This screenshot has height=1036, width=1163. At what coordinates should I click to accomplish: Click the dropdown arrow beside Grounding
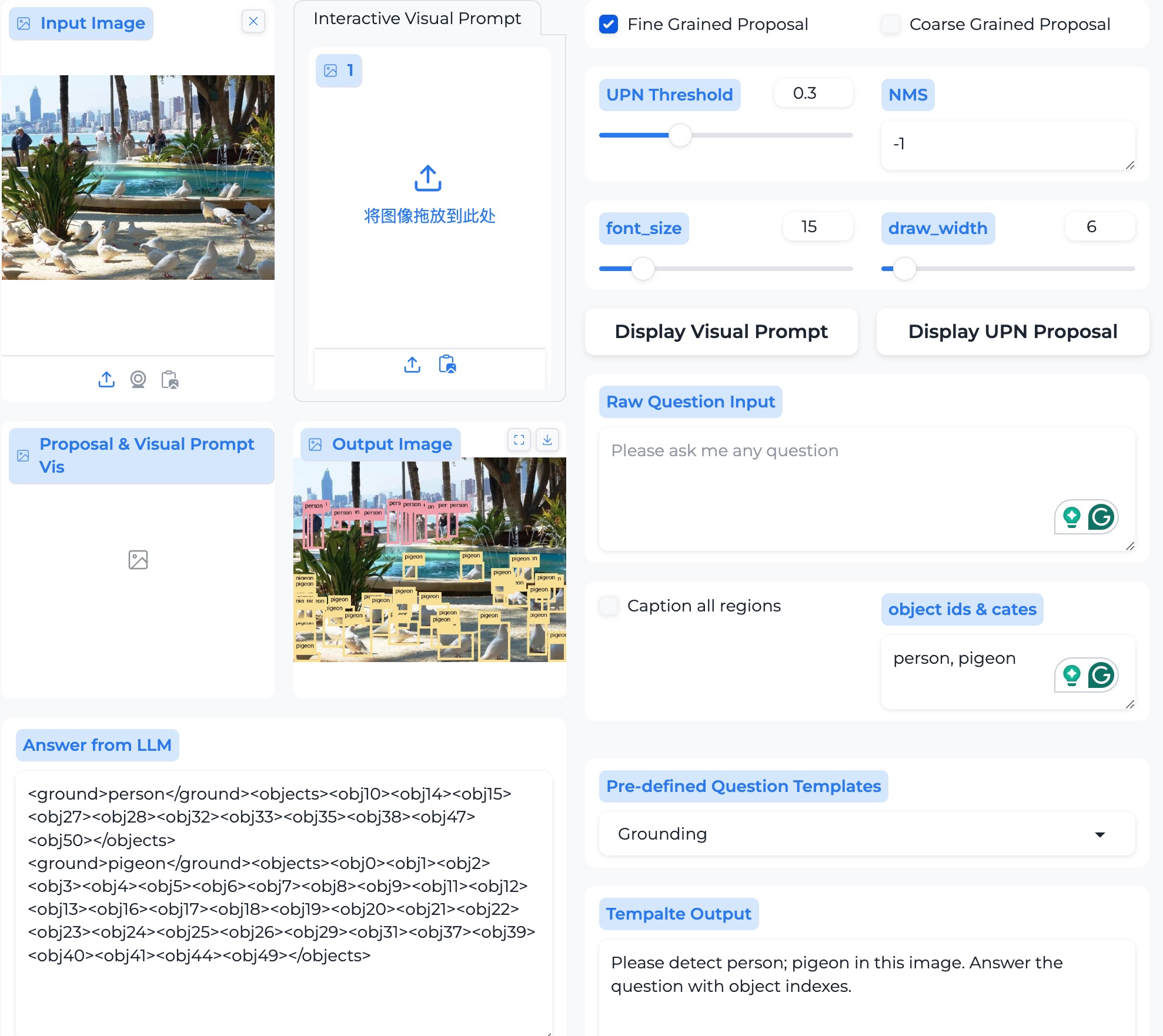click(1100, 834)
